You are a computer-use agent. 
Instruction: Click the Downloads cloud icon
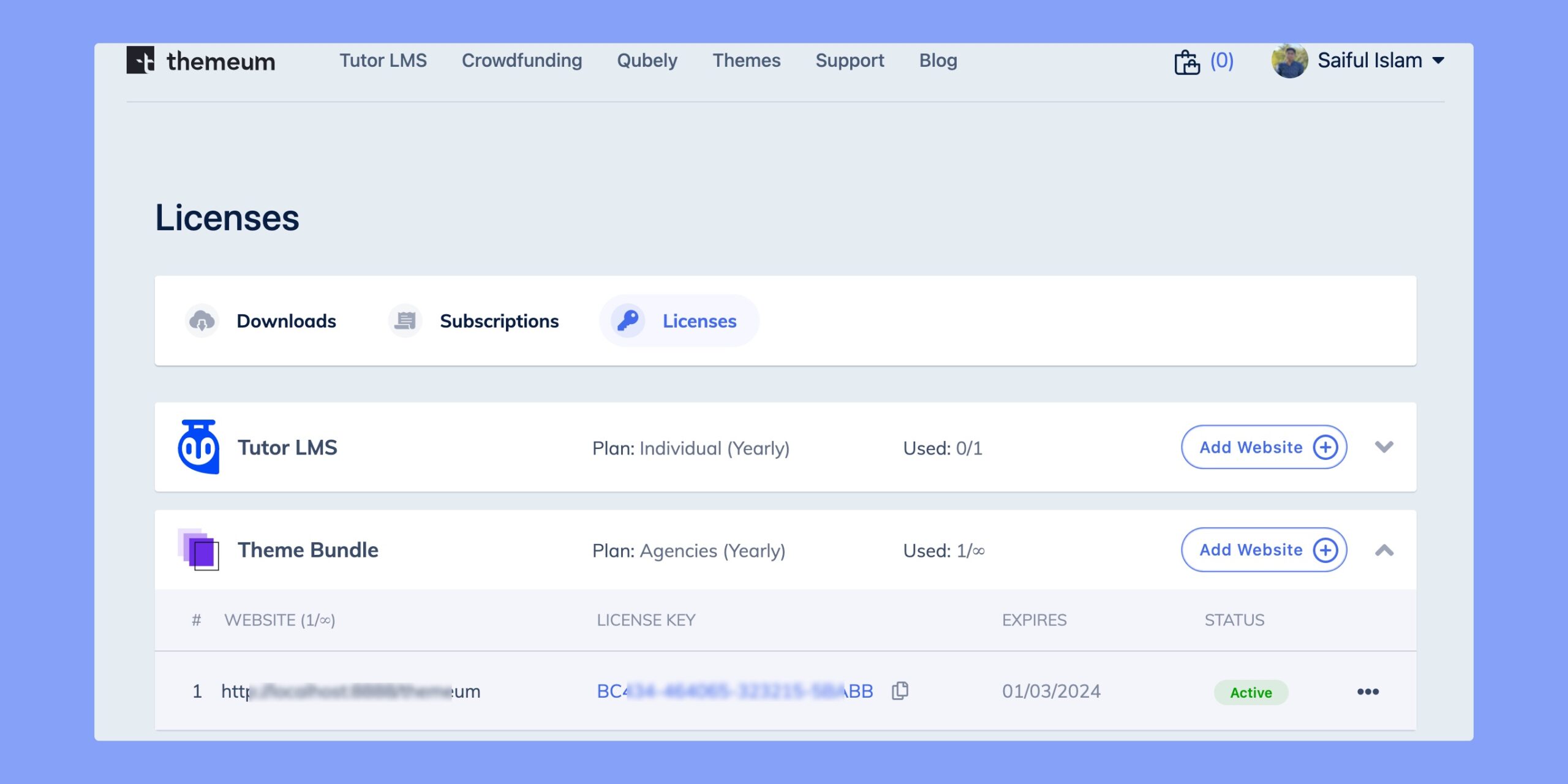pyautogui.click(x=202, y=320)
